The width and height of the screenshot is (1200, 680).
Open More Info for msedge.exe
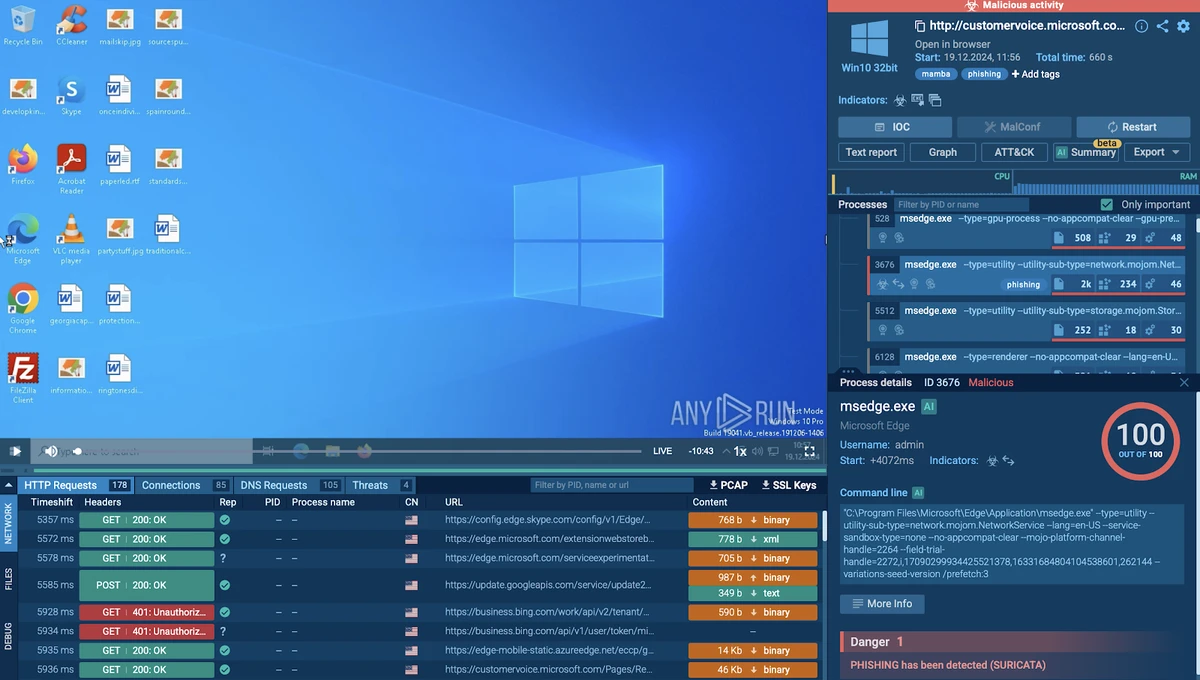click(x=882, y=604)
